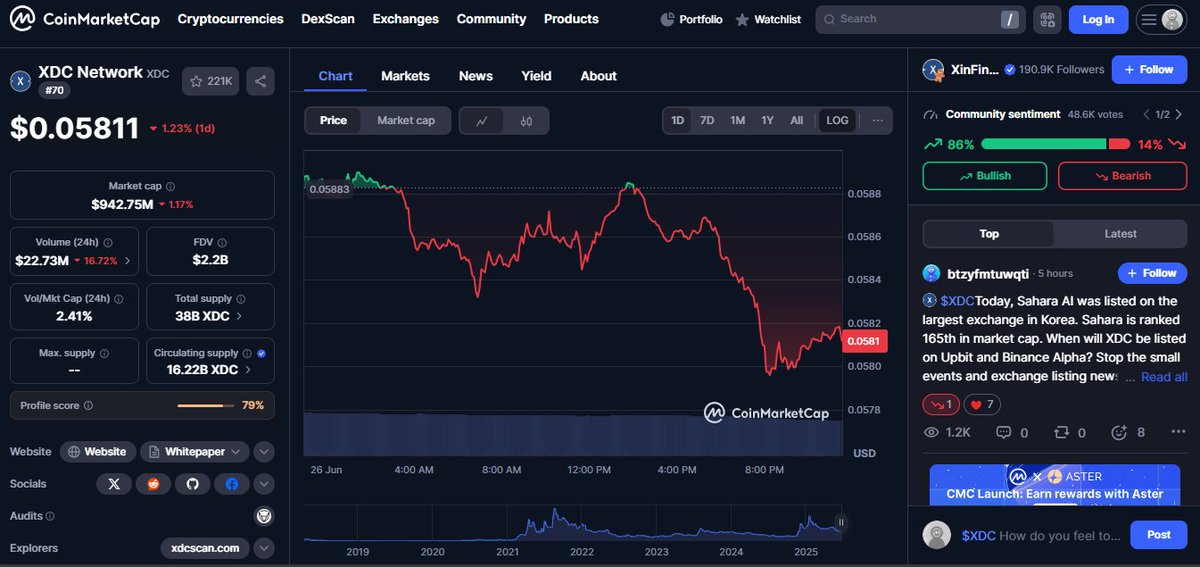Open the Yield tab

(x=536, y=76)
